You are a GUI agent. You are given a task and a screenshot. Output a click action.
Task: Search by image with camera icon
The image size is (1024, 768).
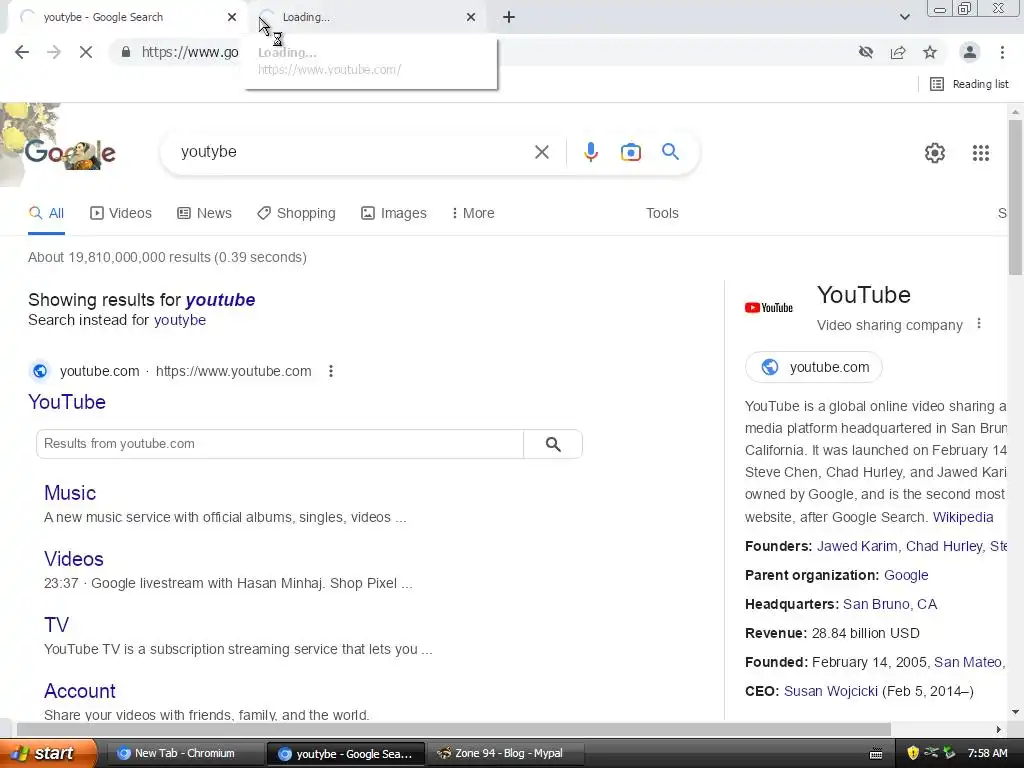pos(630,152)
